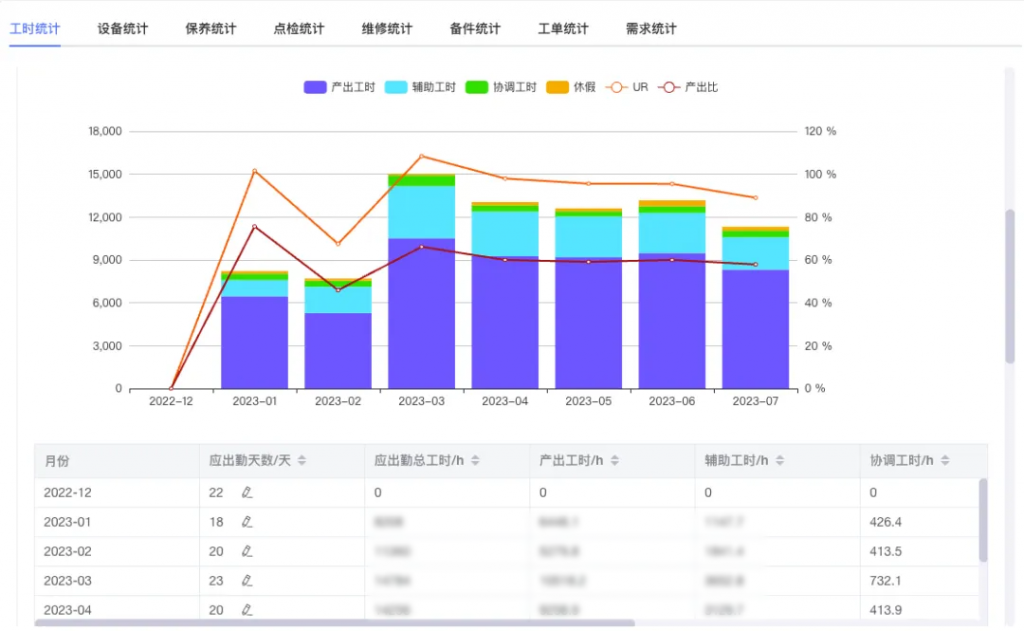Sort by 辅助工时/h column

780,461
